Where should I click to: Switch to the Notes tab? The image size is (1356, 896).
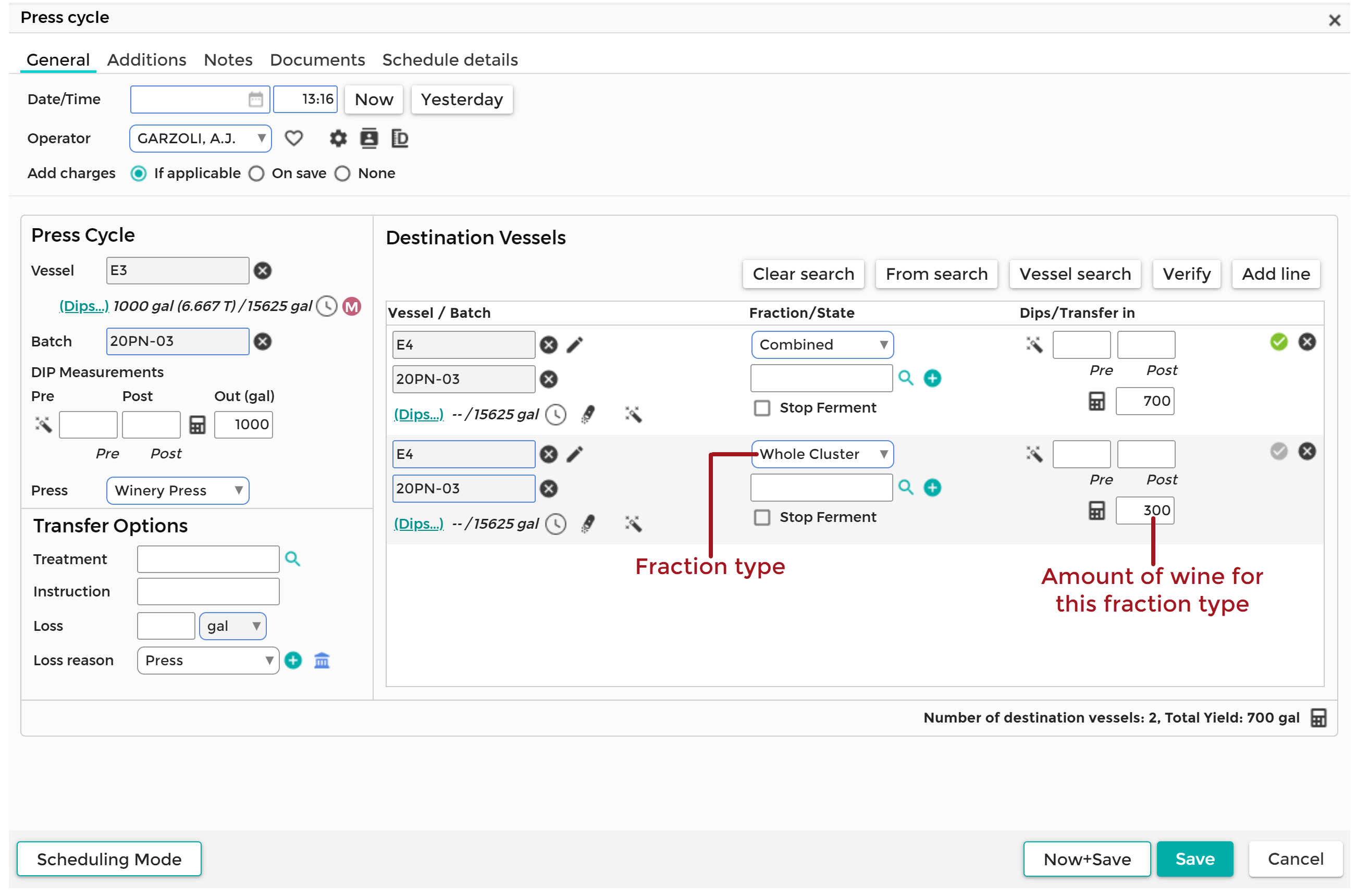[x=228, y=60]
